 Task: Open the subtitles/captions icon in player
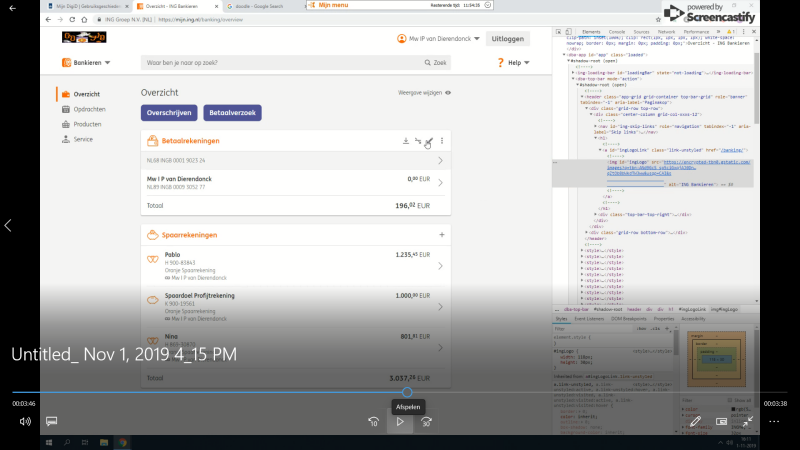point(52,422)
